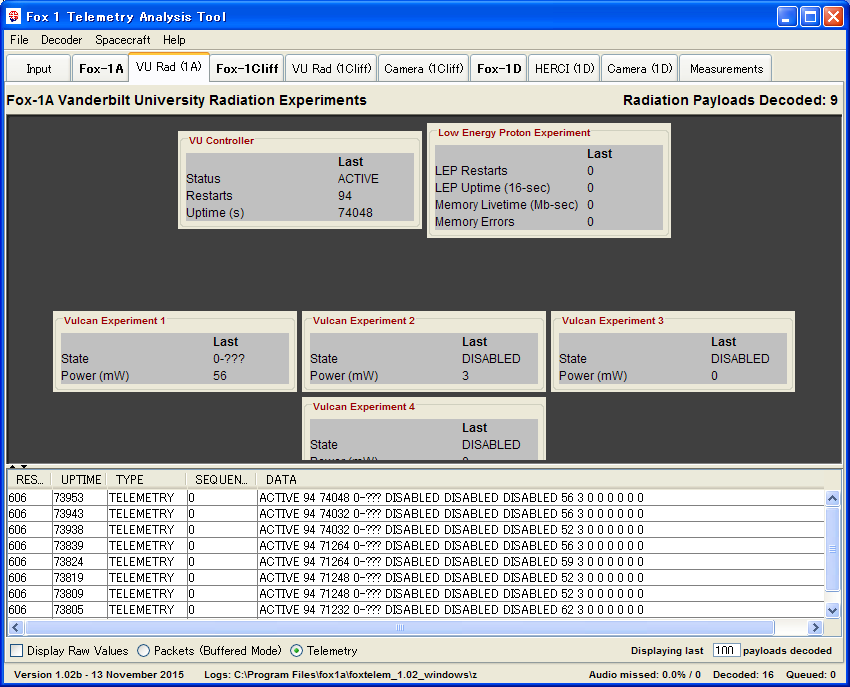Switch to VU Rad (1Cliff) tab

pos(331,69)
